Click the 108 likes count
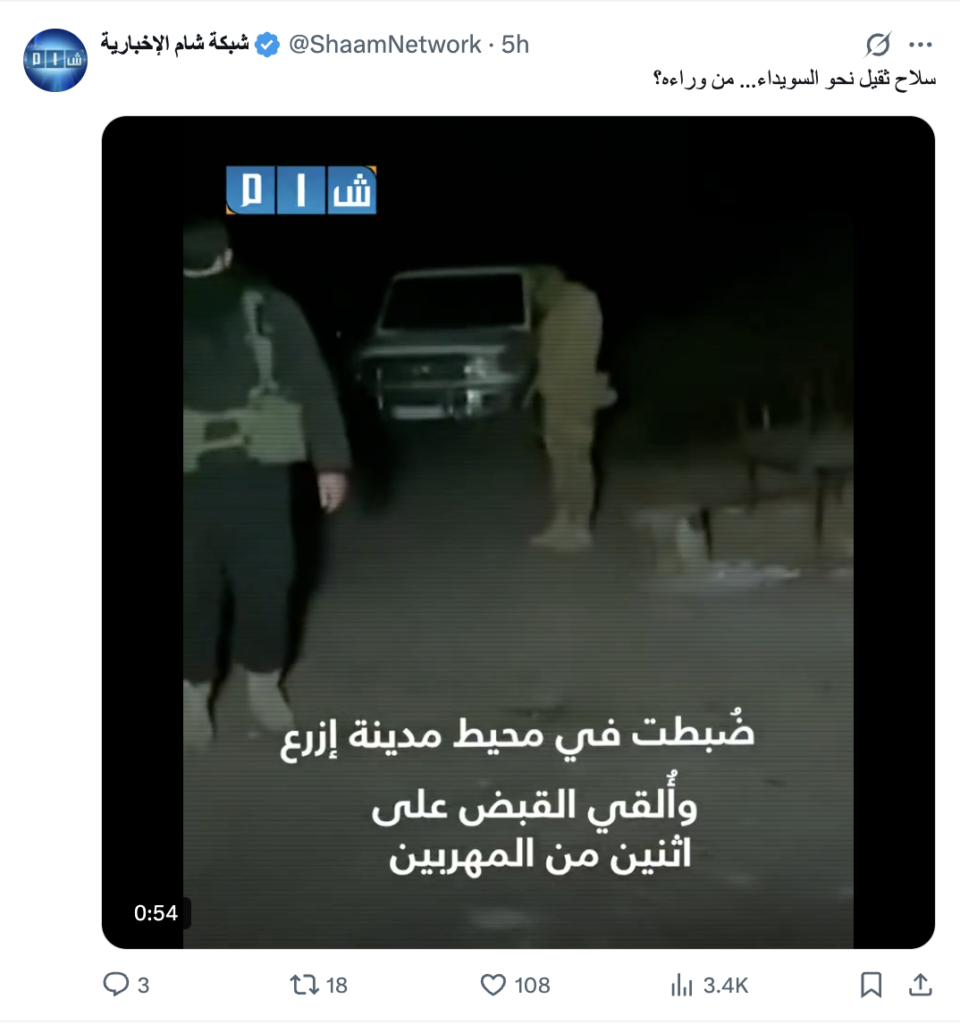Image resolution: width=960 pixels, height=1024 pixels. [532, 985]
